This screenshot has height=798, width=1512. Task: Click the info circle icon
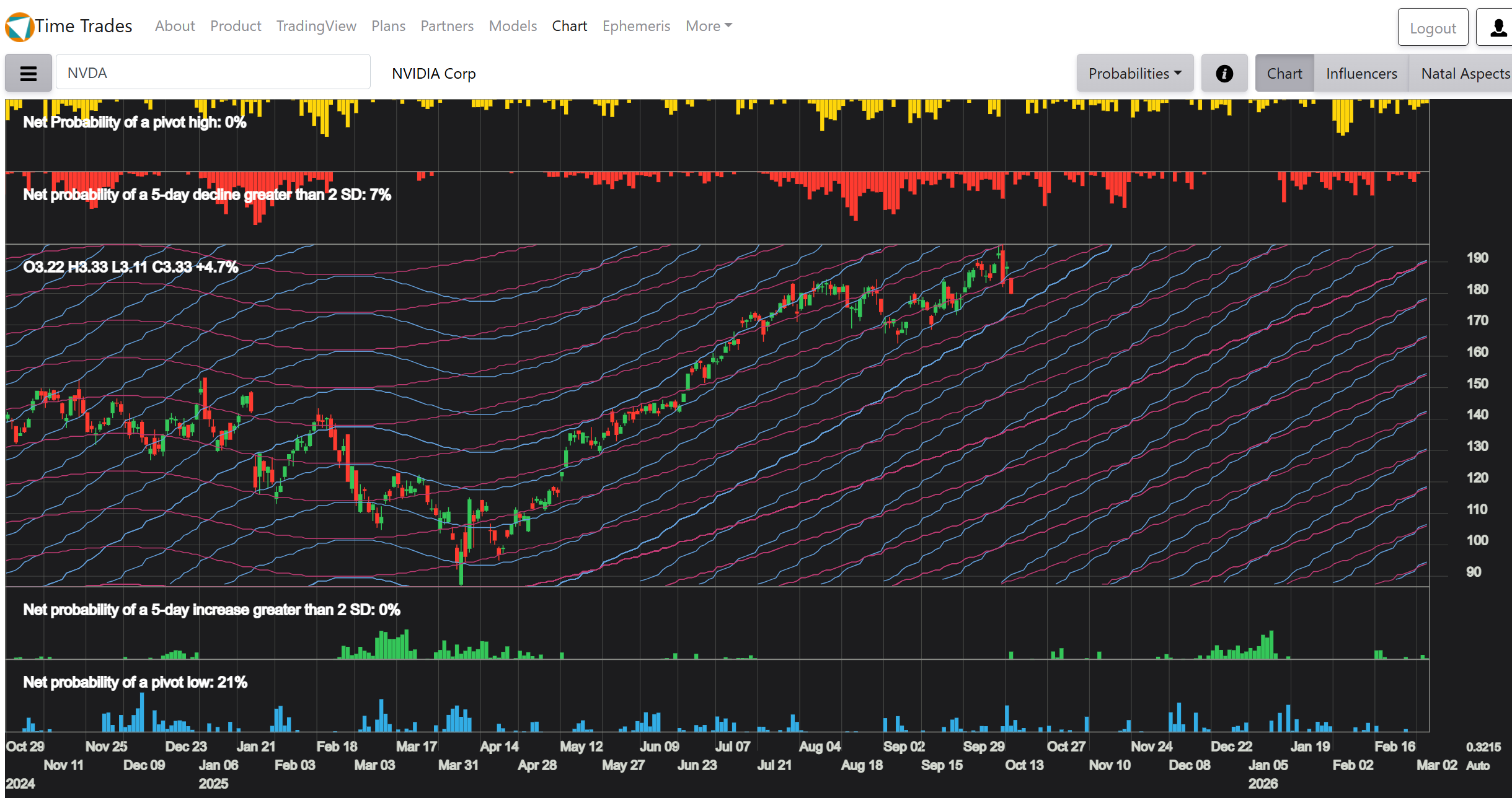[x=1224, y=74]
